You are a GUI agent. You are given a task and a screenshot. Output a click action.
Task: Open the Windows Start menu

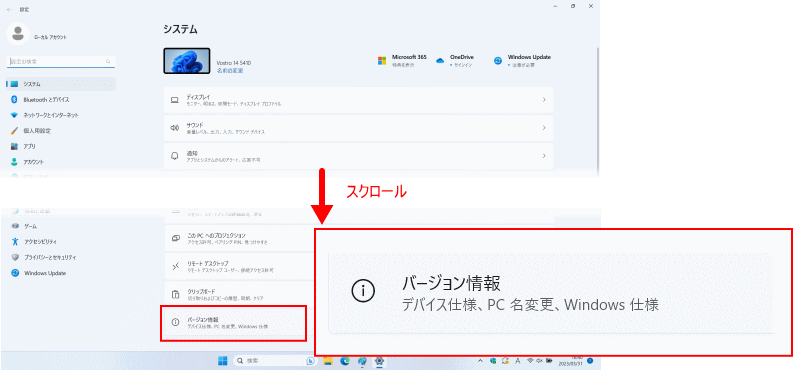pyautogui.click(x=223, y=361)
